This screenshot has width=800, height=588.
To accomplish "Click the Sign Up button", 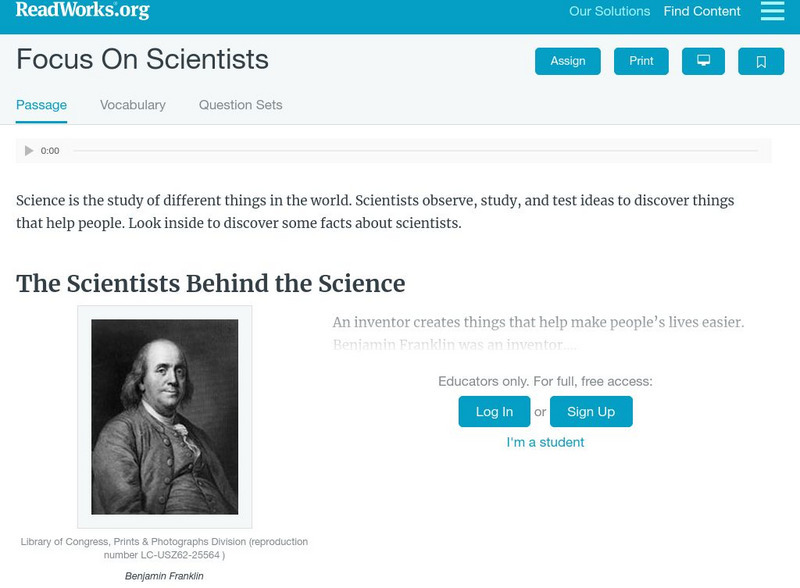I will [591, 412].
